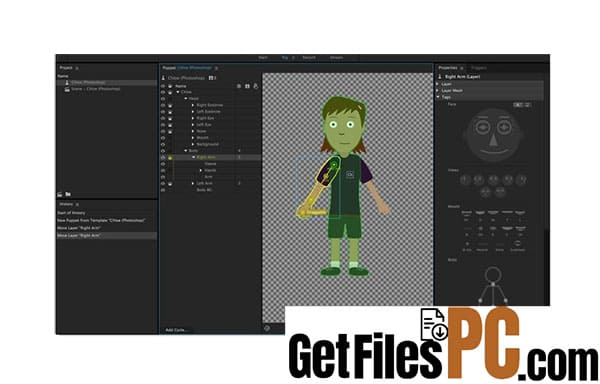
Task: Collapse the Tags section in Properties
Action: coord(438,98)
